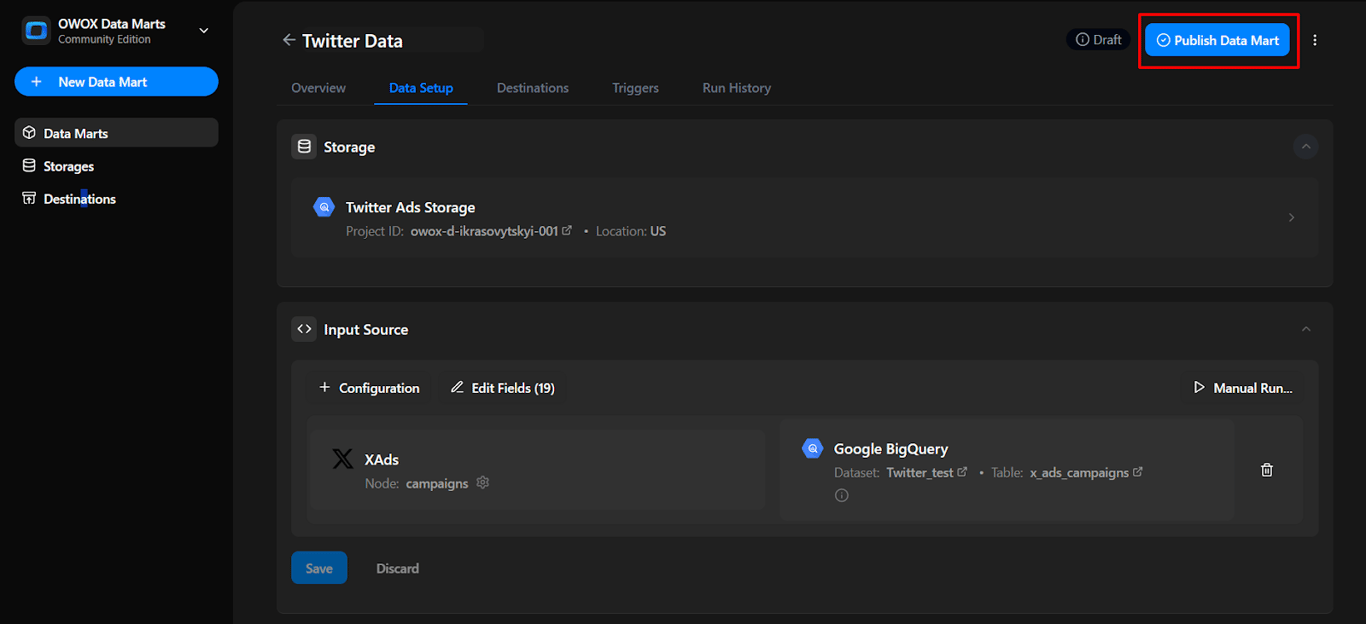Click the Save button
The width and height of the screenshot is (1366, 624).
coord(319,568)
